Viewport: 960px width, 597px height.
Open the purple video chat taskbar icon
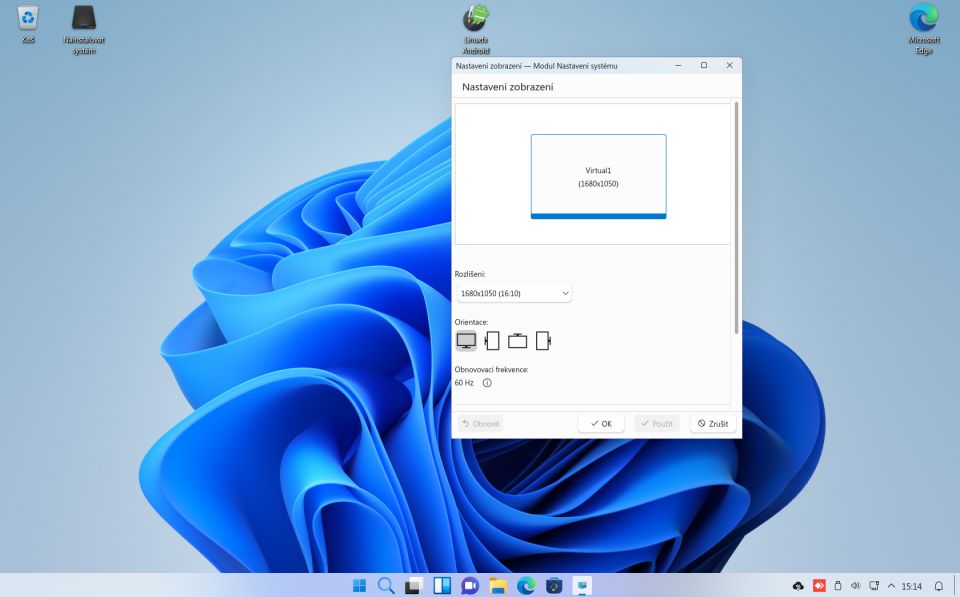pos(470,585)
